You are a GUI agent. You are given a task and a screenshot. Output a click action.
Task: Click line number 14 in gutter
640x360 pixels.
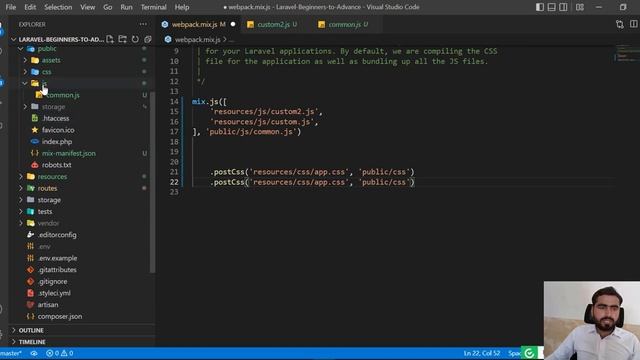click(174, 102)
